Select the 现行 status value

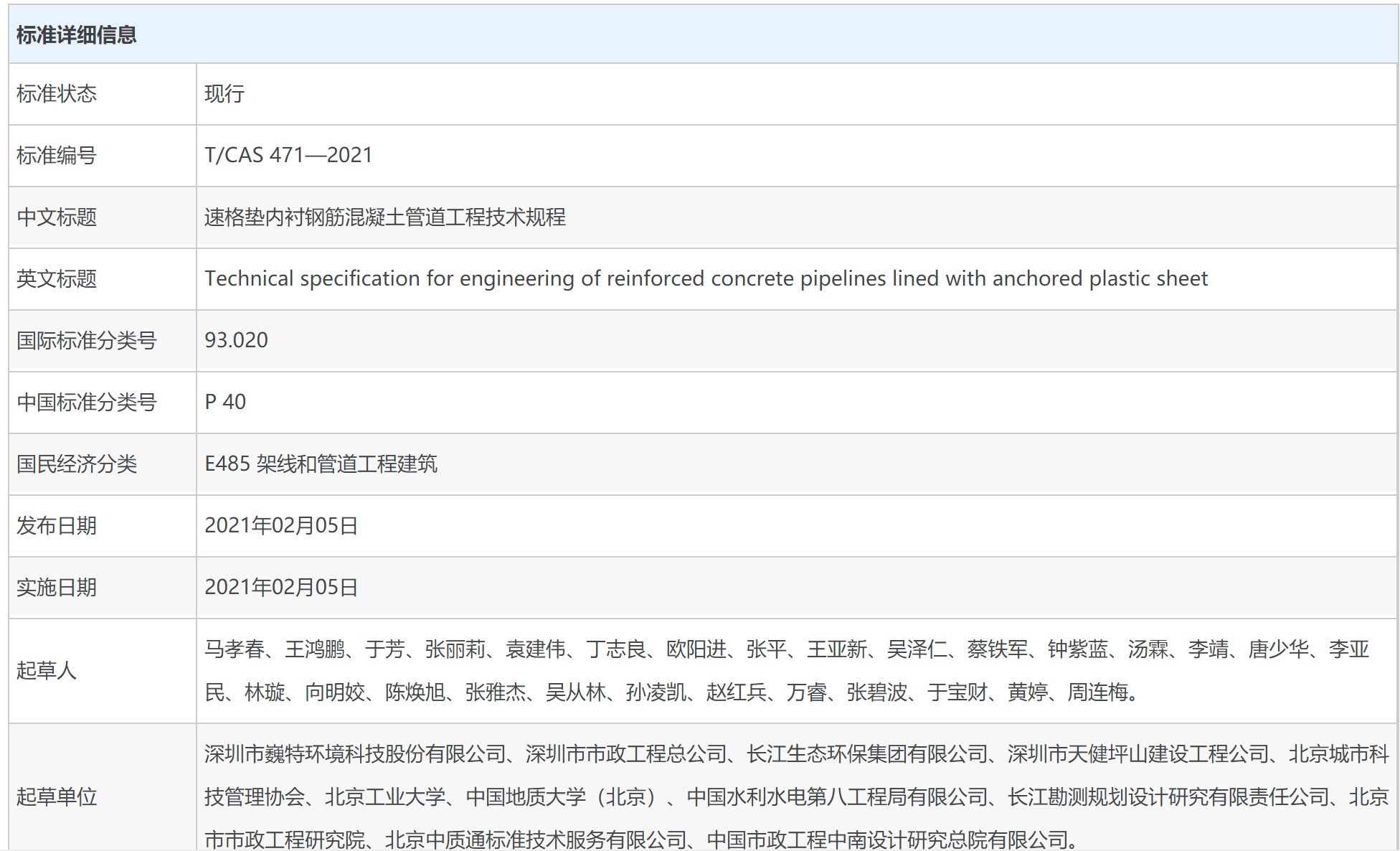point(224,94)
